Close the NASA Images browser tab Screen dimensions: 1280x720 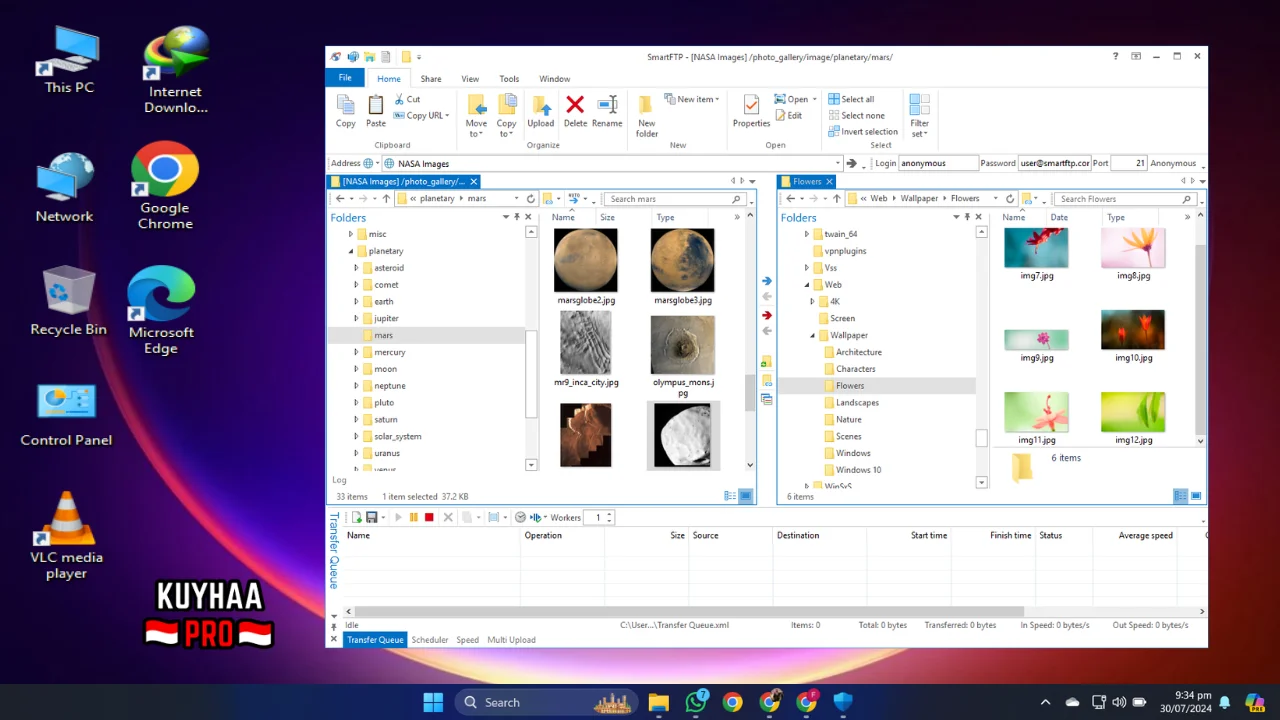point(473,181)
